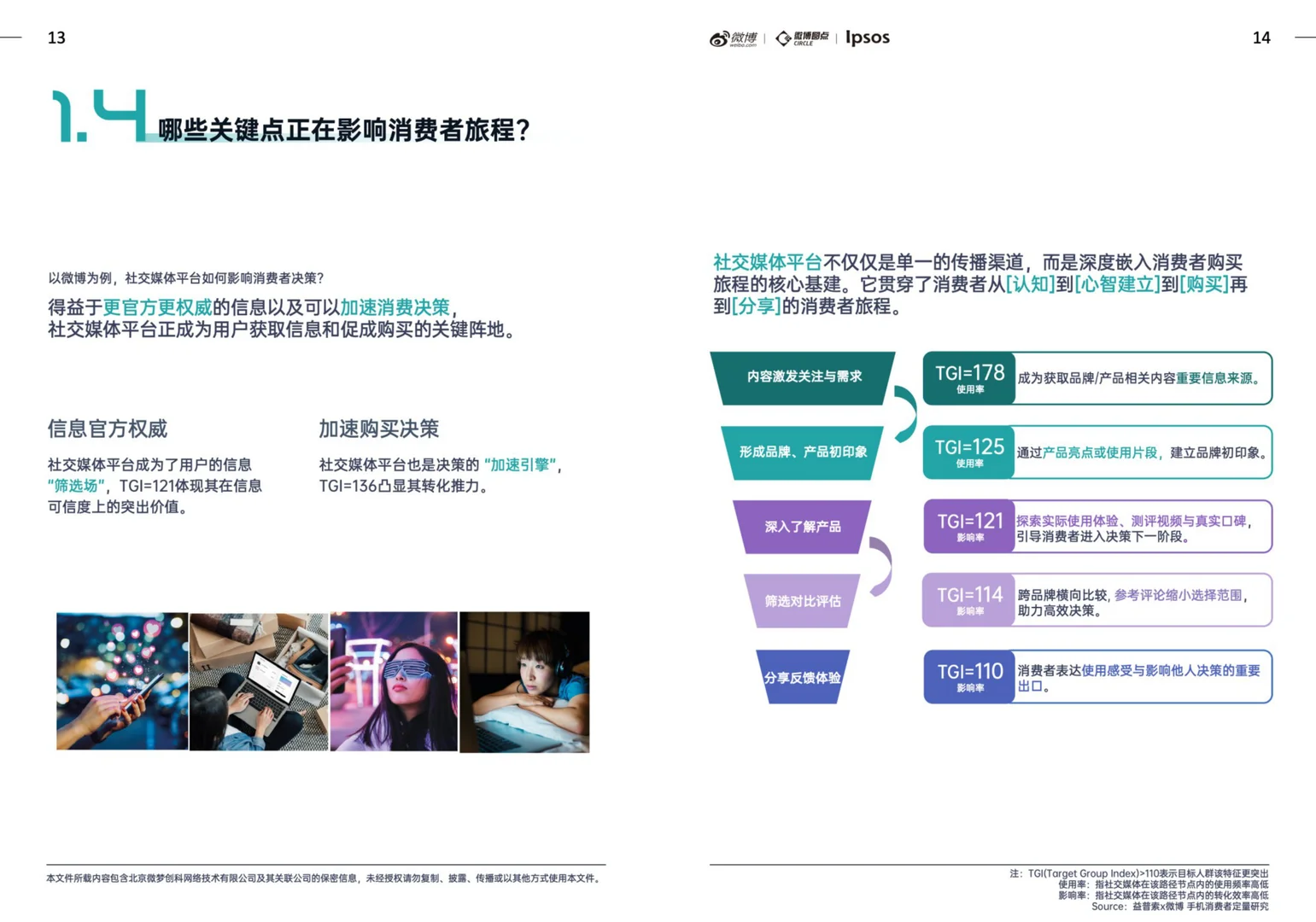Click the bracketed term [认知]
1316x922 pixels.
(1030, 284)
